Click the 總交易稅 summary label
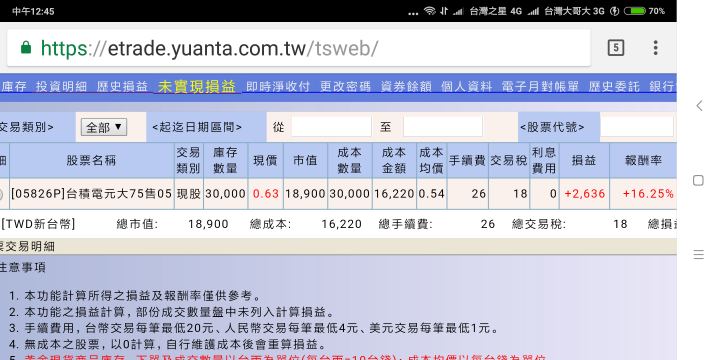Viewport: 720px width, 360px height. coord(539,224)
